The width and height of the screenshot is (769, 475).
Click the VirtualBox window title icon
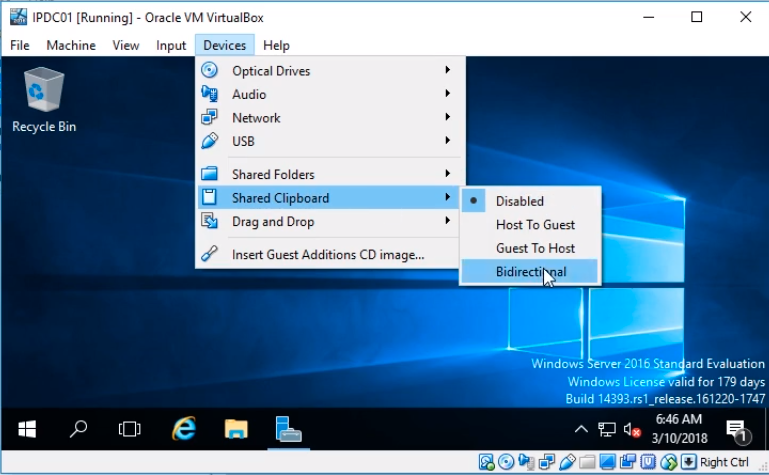[x=18, y=17]
